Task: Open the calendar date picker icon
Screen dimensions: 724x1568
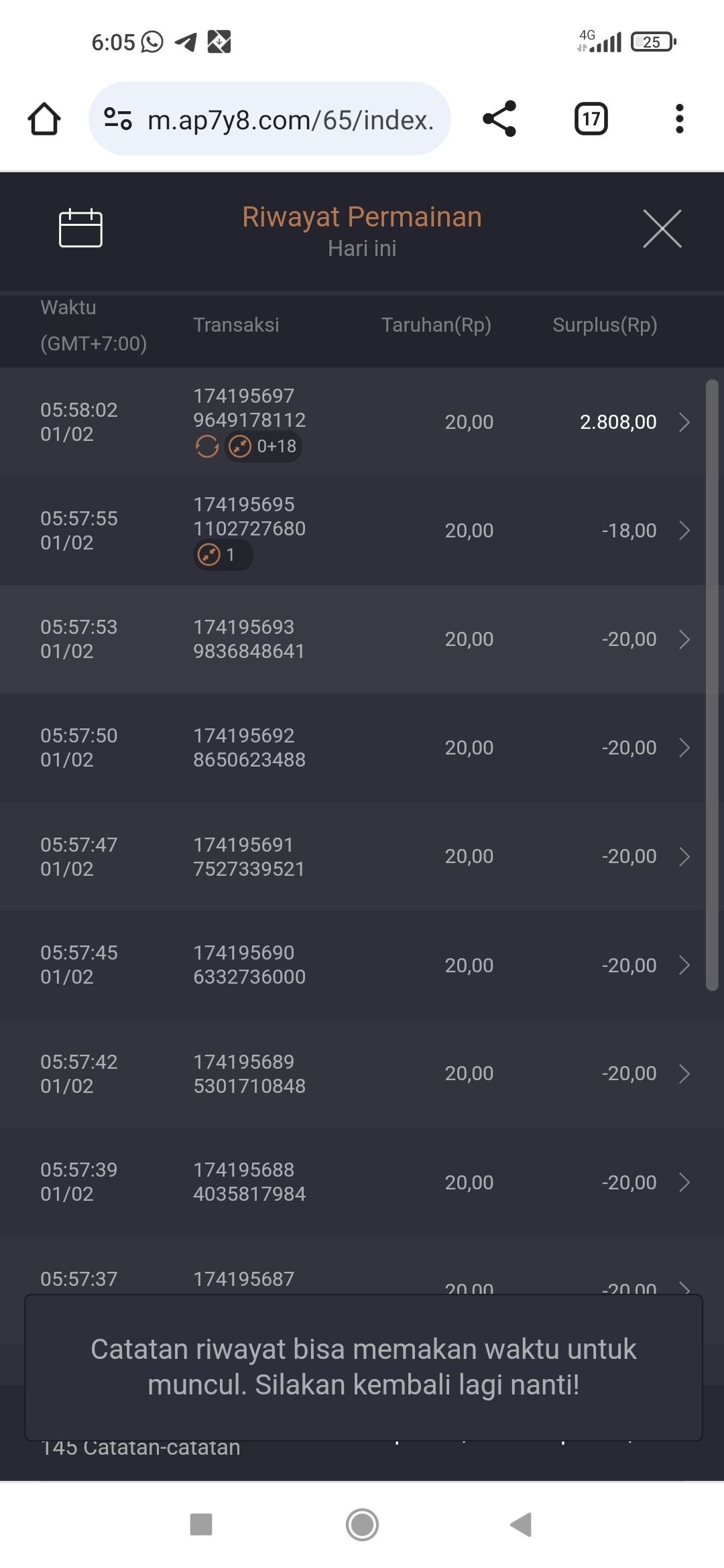Action: tap(80, 228)
